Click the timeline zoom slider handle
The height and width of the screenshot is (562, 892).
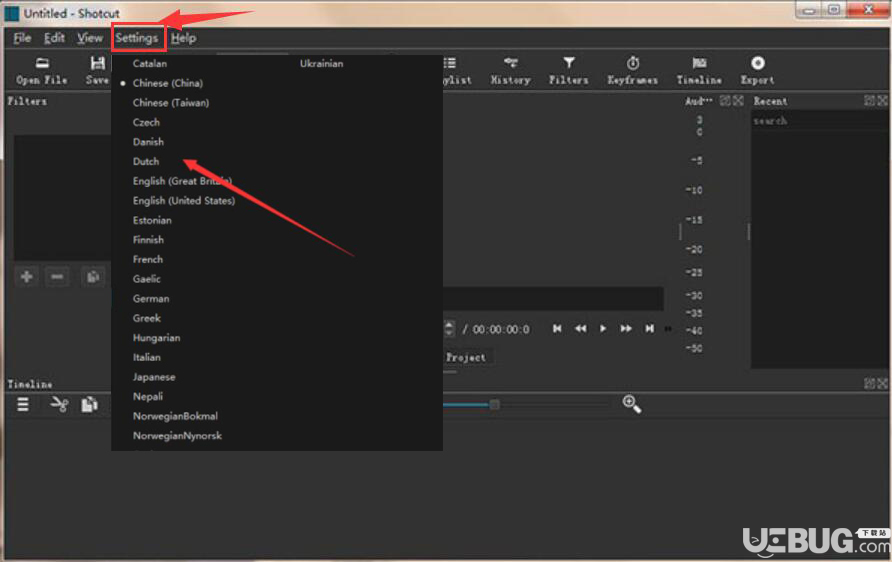pos(494,404)
